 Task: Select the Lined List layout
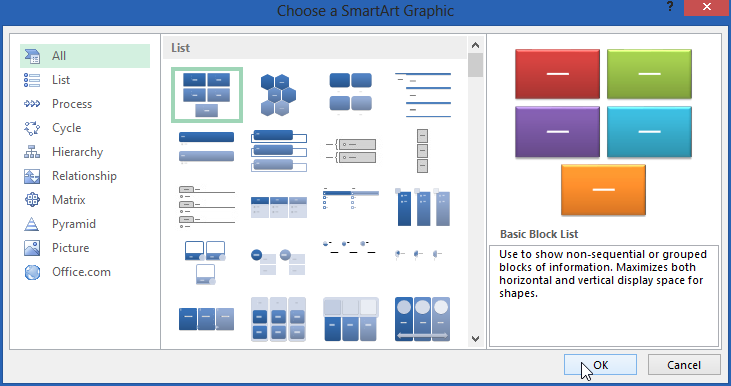[423, 95]
